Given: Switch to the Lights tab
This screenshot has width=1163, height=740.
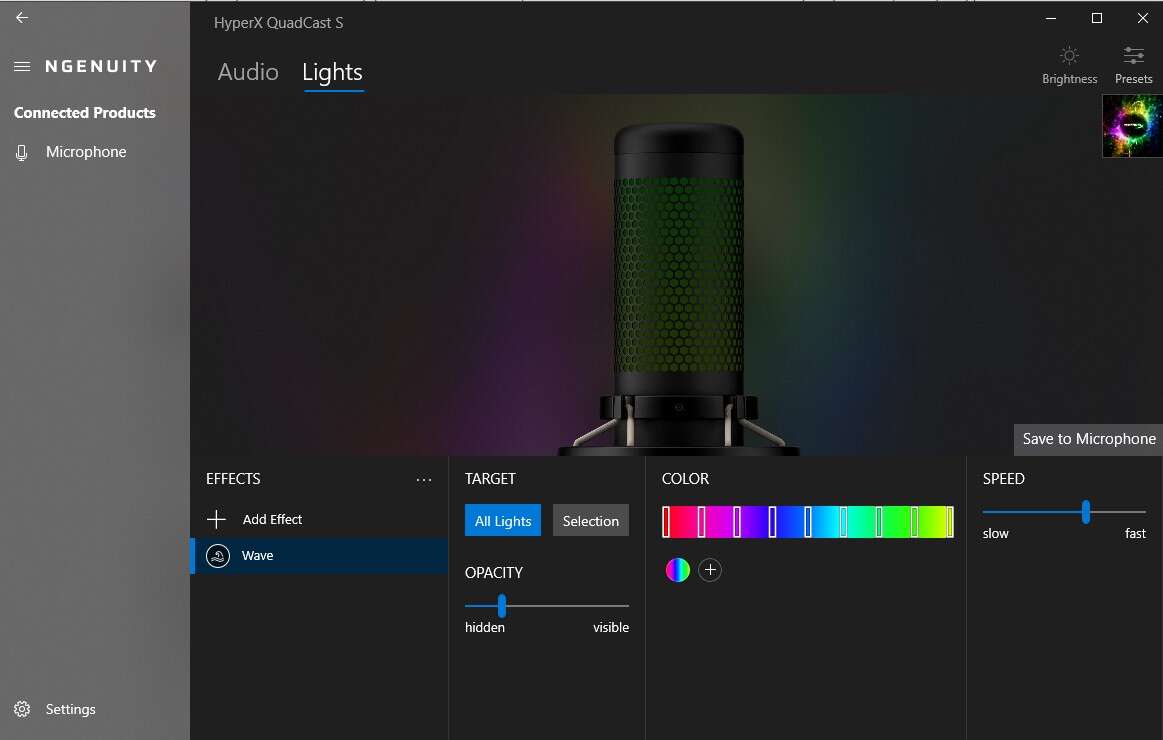Looking at the screenshot, I should point(332,72).
